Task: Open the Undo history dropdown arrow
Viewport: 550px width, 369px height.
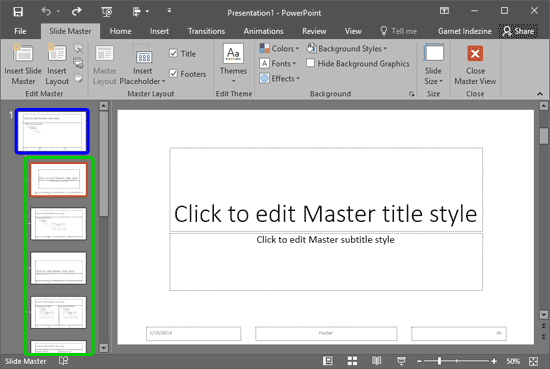Action: pyautogui.click(x=58, y=12)
